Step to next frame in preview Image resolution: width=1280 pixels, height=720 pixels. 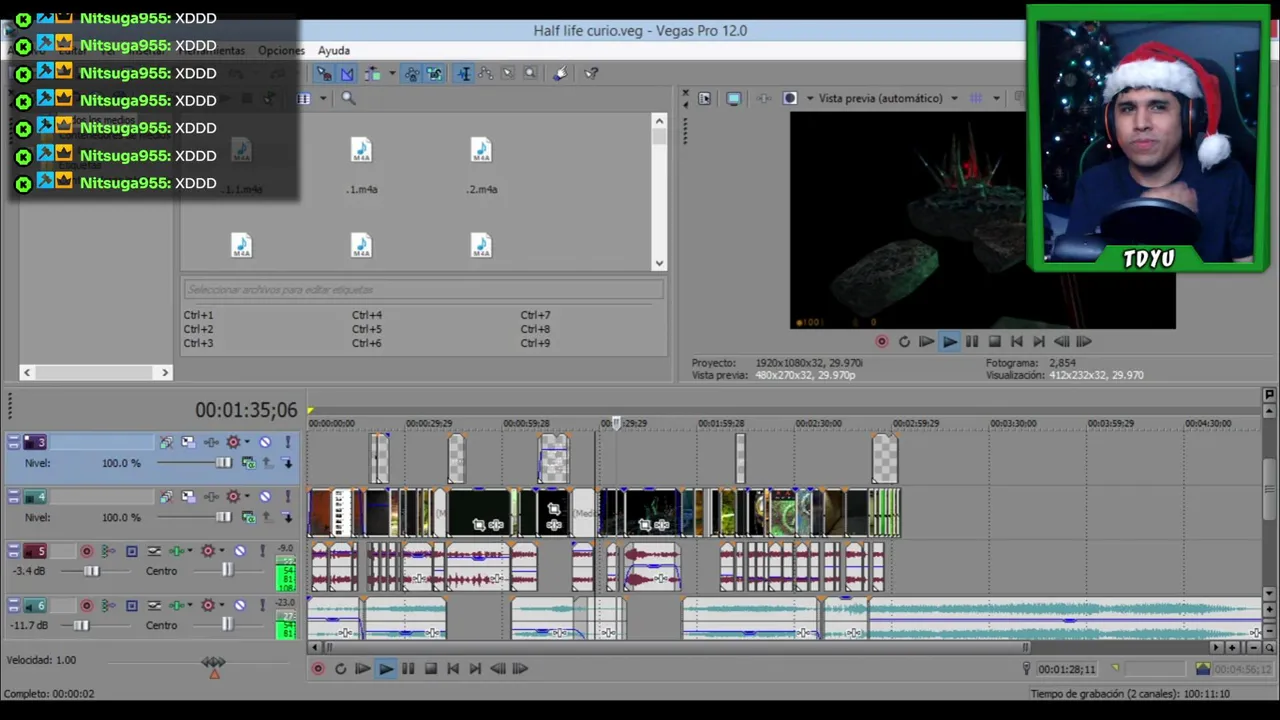[x=1084, y=341]
